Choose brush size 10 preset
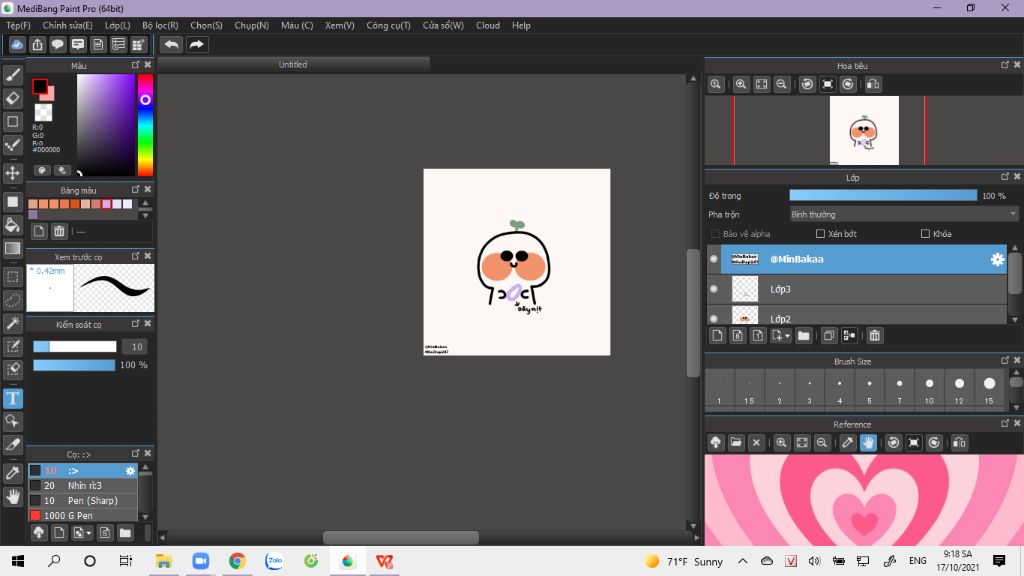This screenshot has width=1024, height=576. click(929, 389)
